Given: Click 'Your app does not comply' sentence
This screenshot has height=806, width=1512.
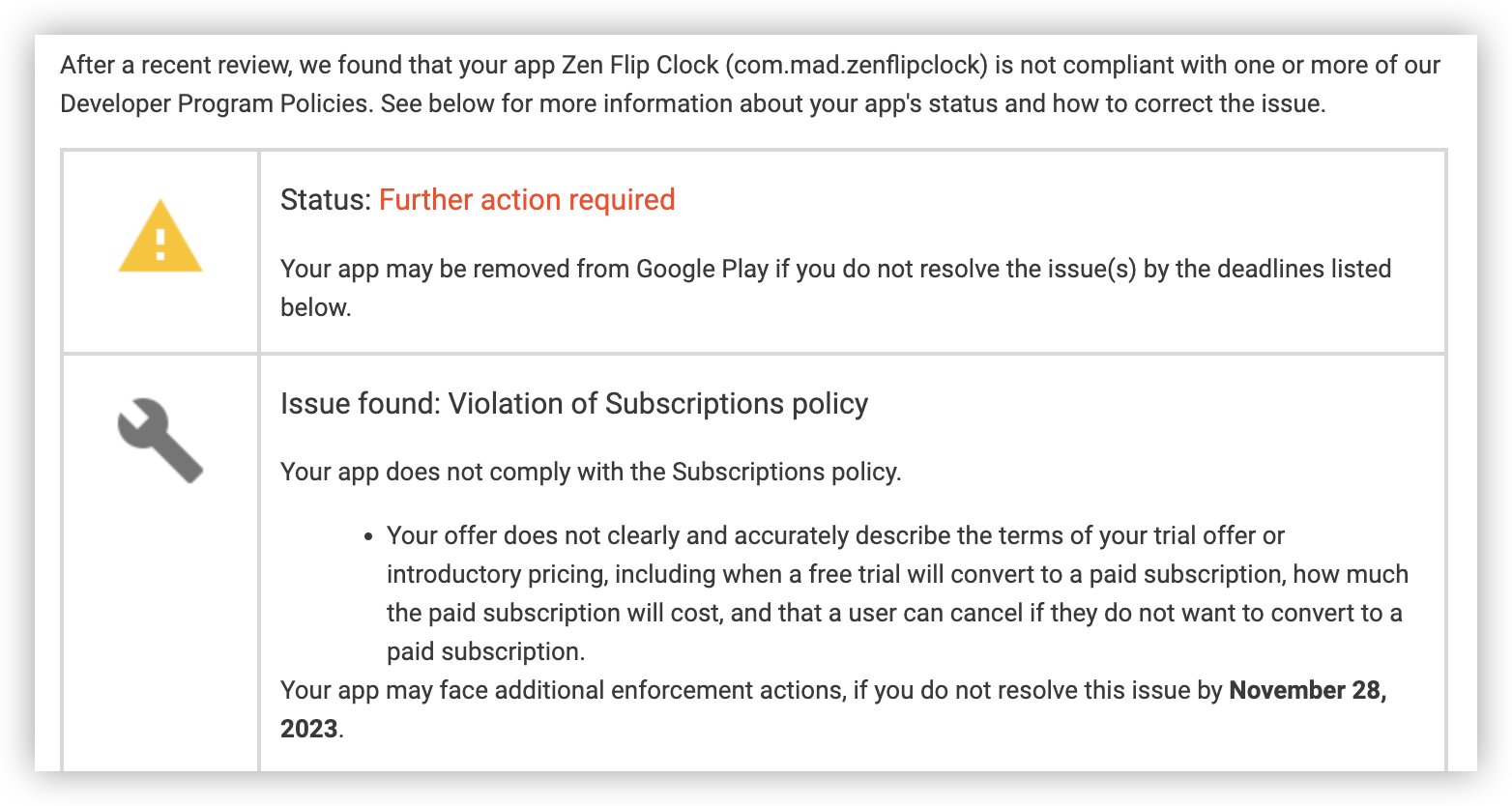Looking at the screenshot, I should pos(591,472).
